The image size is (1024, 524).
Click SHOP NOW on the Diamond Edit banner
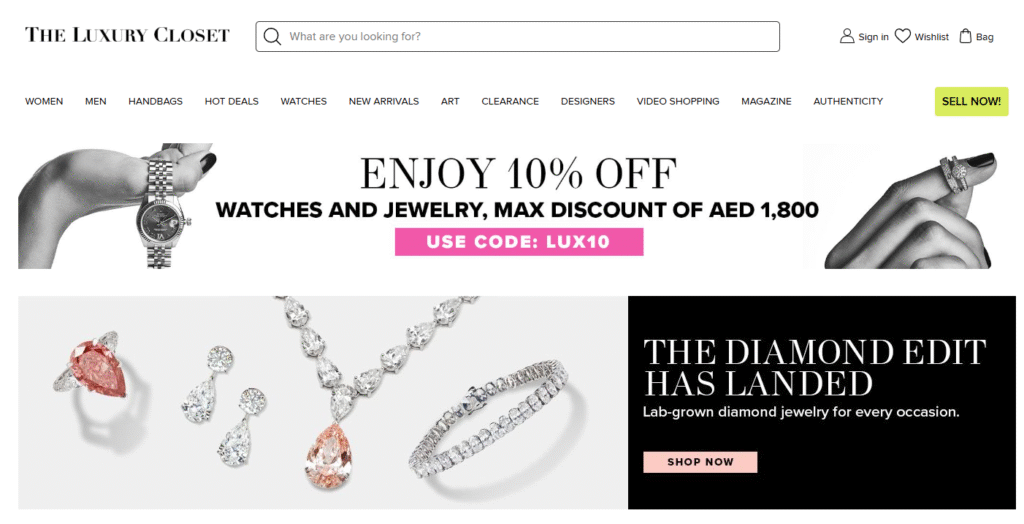coord(700,462)
